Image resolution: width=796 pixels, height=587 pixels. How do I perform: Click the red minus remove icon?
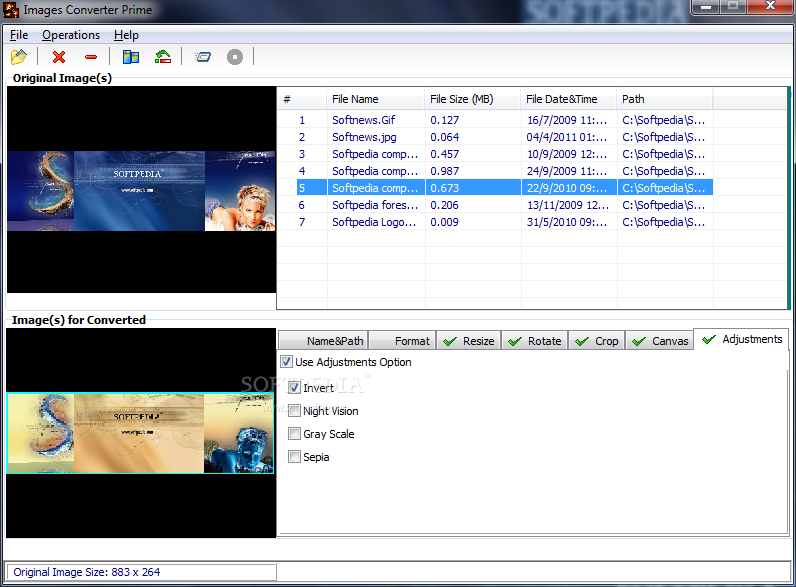(91, 57)
